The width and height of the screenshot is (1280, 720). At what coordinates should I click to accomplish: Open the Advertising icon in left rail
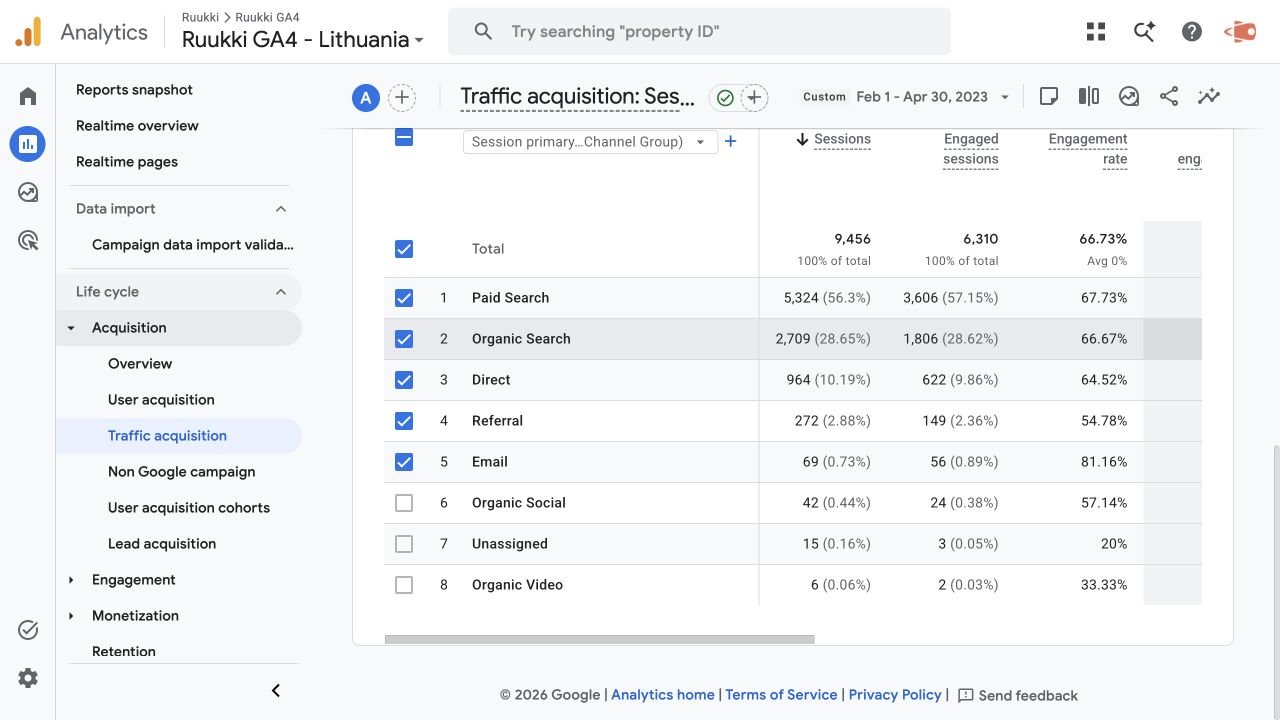[28, 240]
